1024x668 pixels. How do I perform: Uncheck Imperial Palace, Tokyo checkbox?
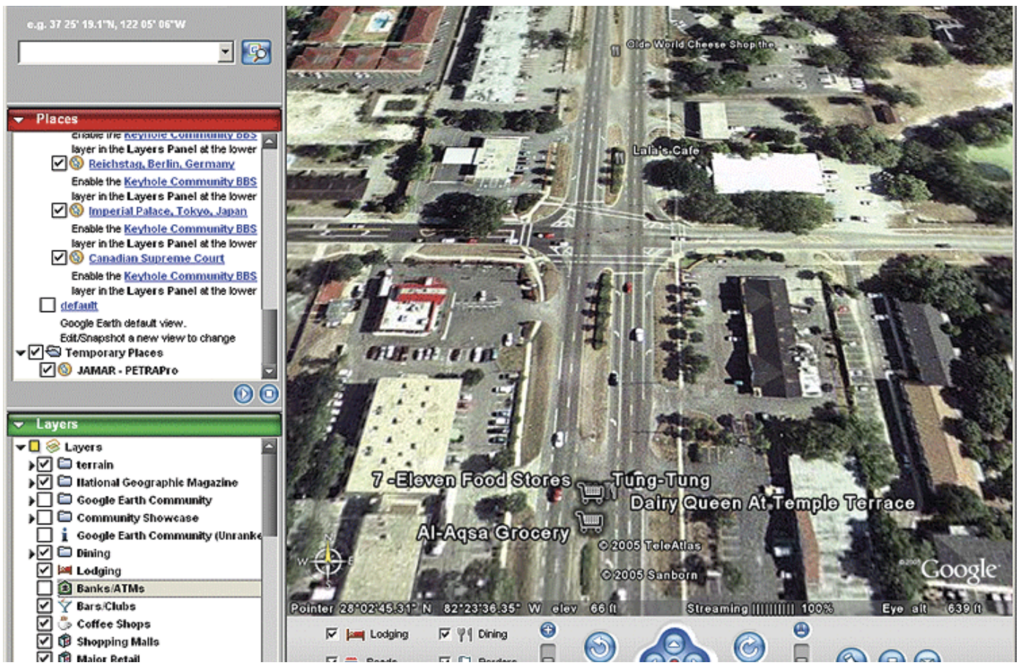pos(59,210)
